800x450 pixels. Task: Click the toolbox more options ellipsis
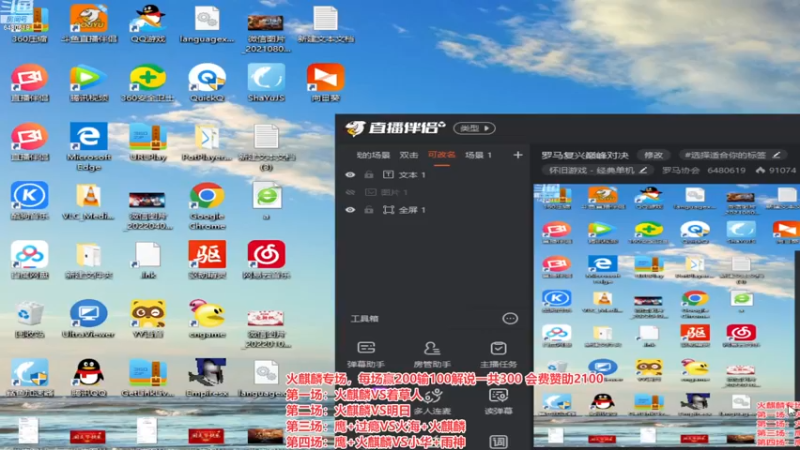[x=510, y=318]
